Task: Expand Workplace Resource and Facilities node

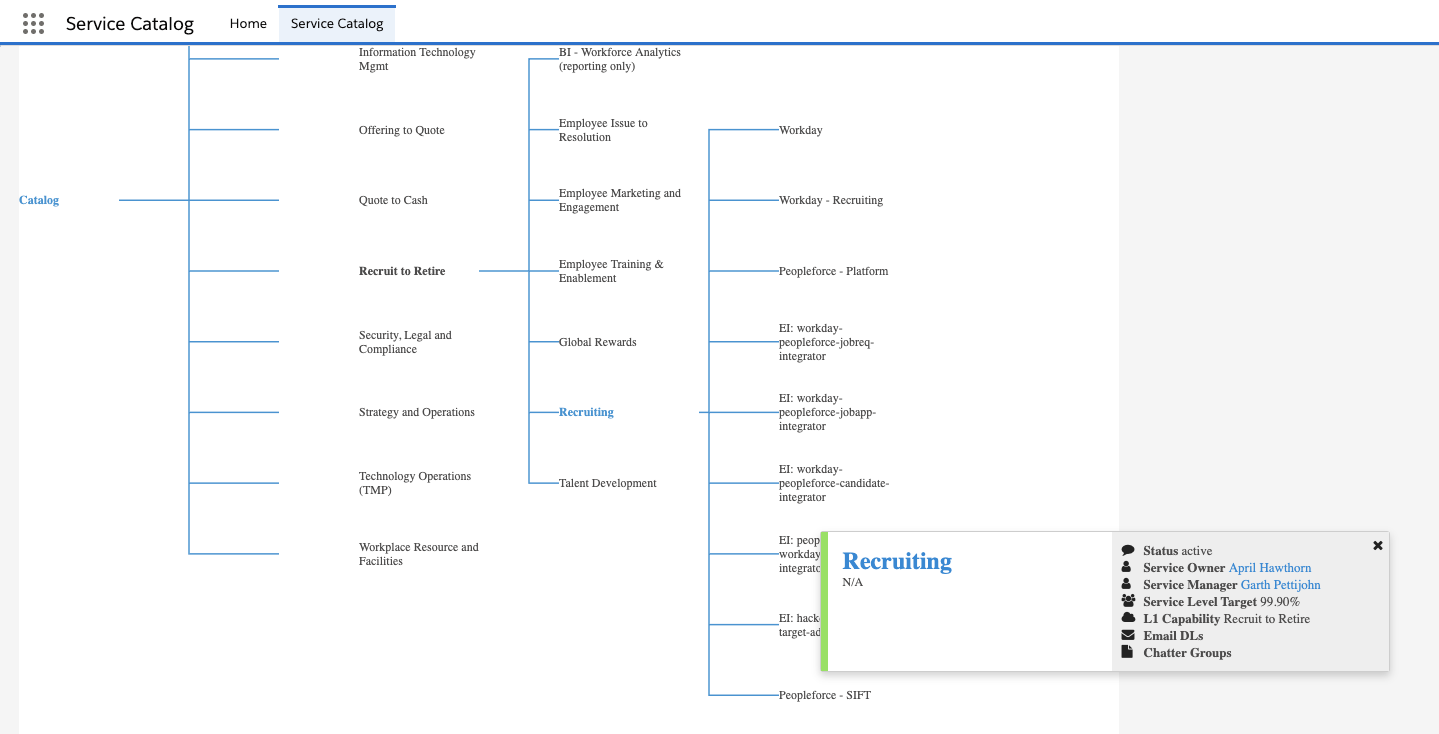Action: click(x=419, y=554)
